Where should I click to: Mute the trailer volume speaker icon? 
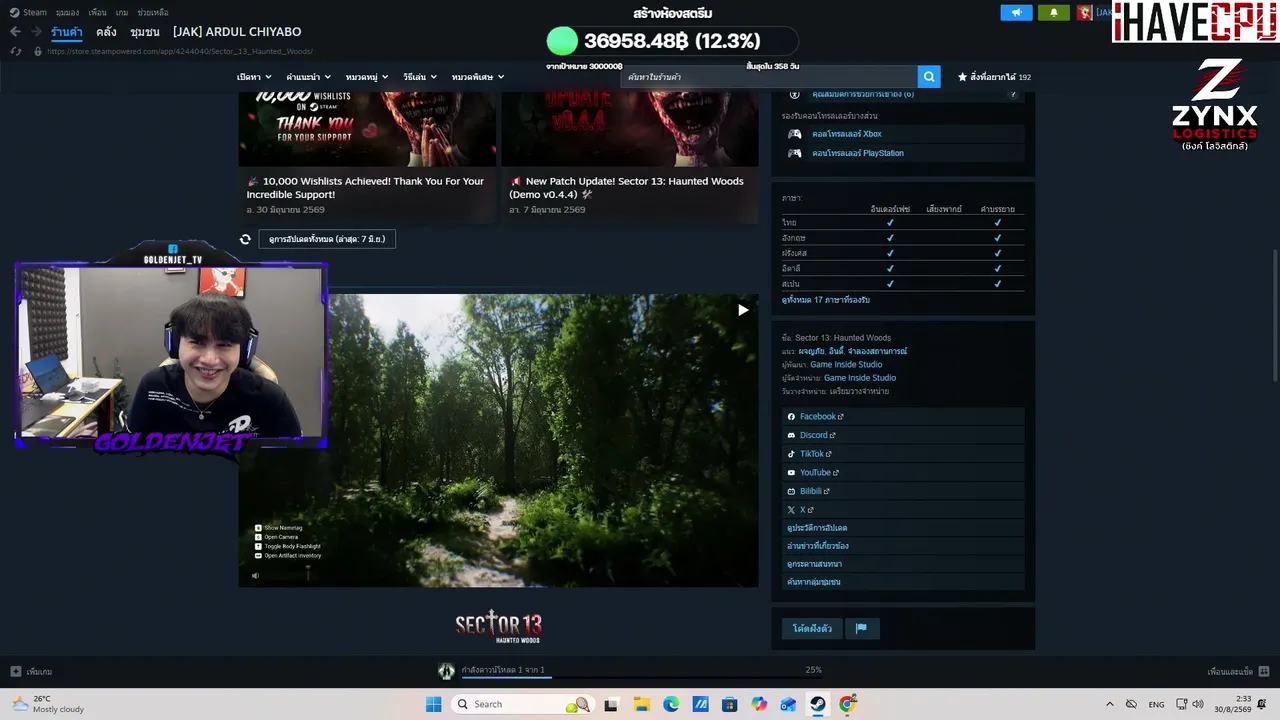[x=255, y=575]
